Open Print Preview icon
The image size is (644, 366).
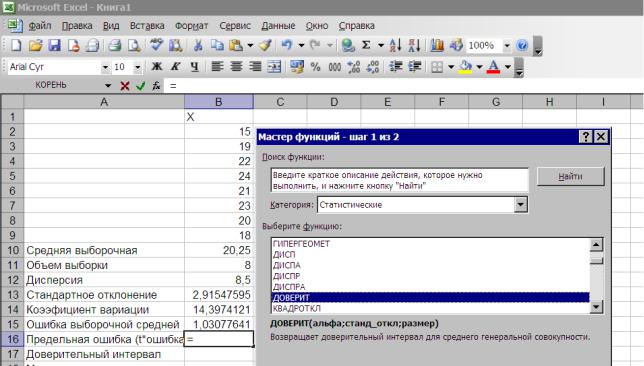pos(134,45)
